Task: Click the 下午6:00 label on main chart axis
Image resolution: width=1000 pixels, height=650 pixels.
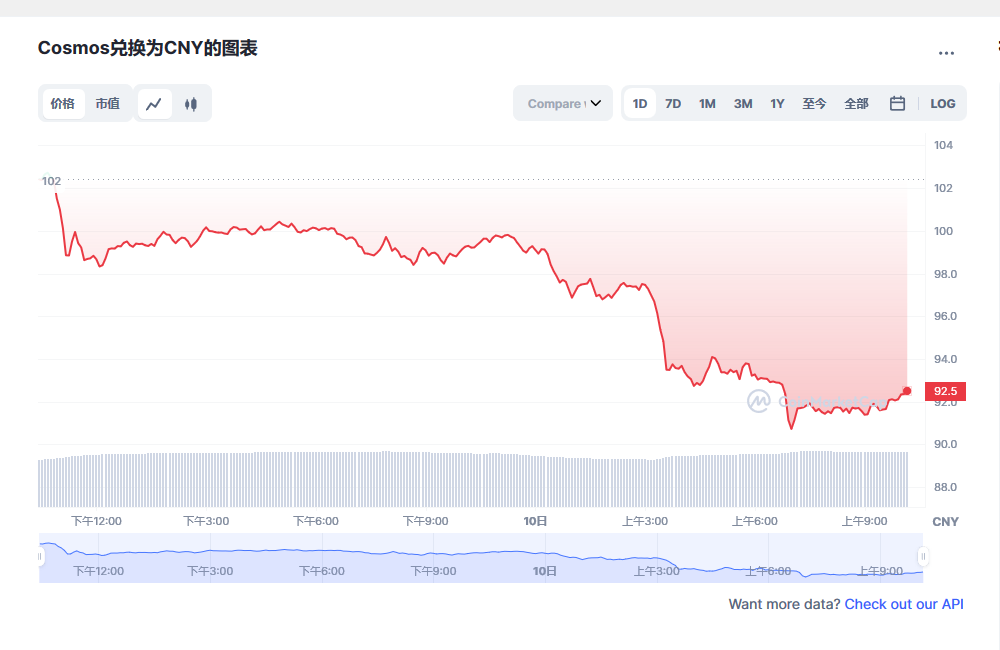Action: pyautogui.click(x=316, y=521)
